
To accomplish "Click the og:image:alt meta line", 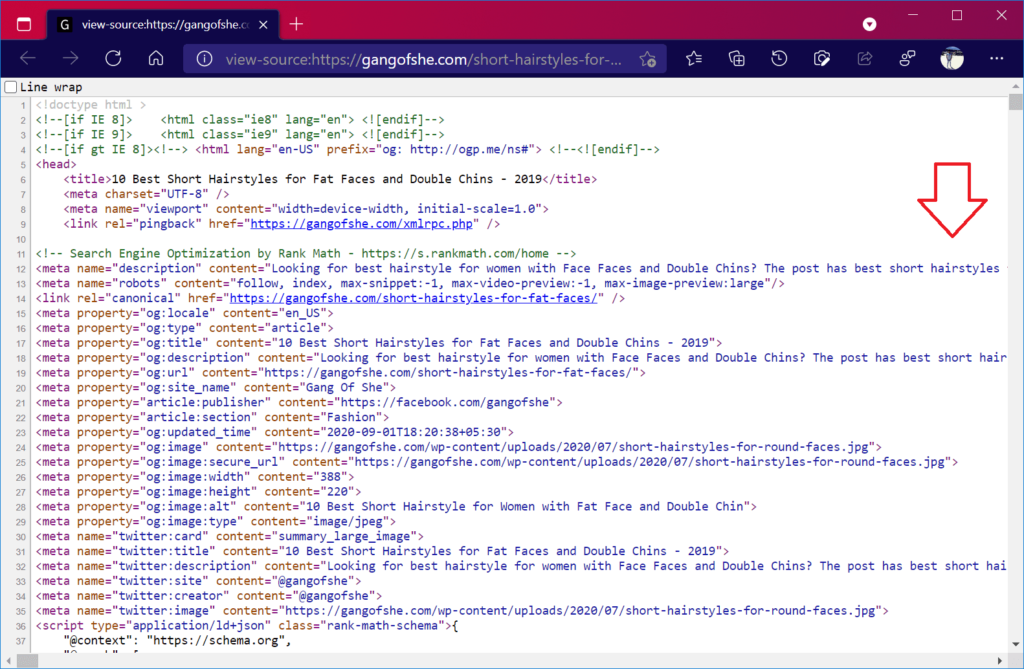I will click(396, 506).
